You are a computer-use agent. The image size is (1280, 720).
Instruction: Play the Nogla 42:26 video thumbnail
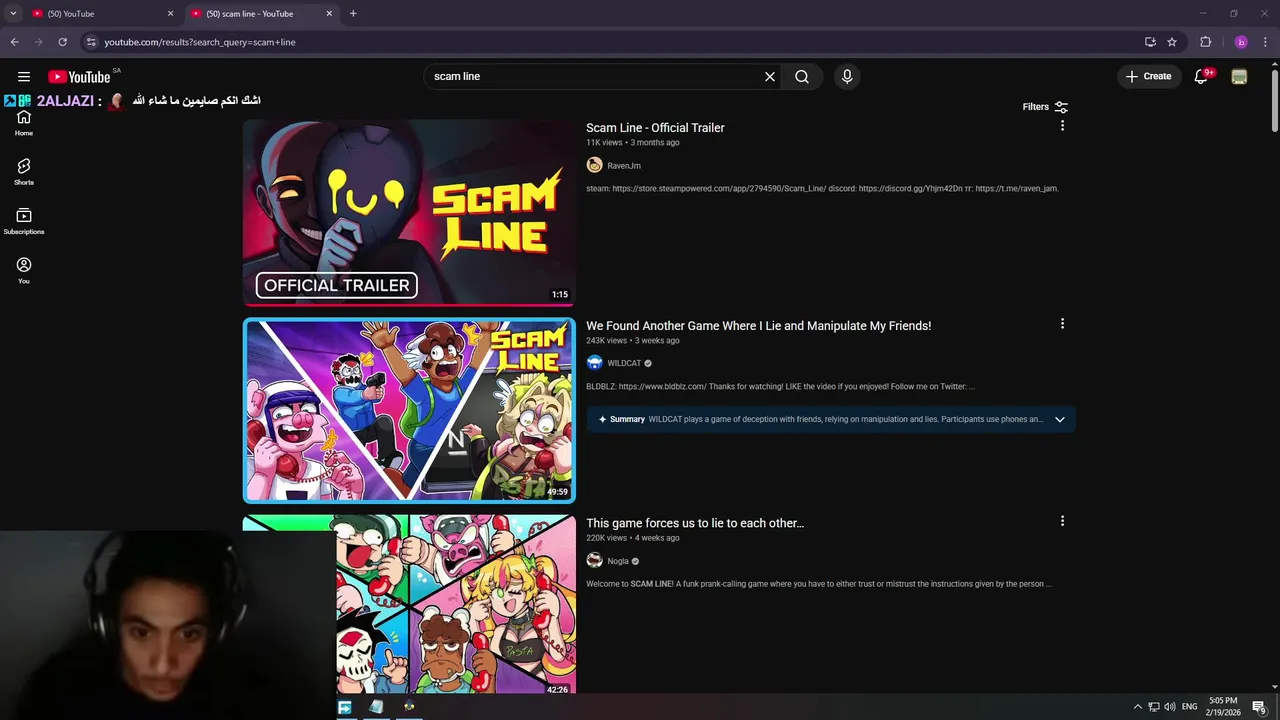click(x=456, y=605)
